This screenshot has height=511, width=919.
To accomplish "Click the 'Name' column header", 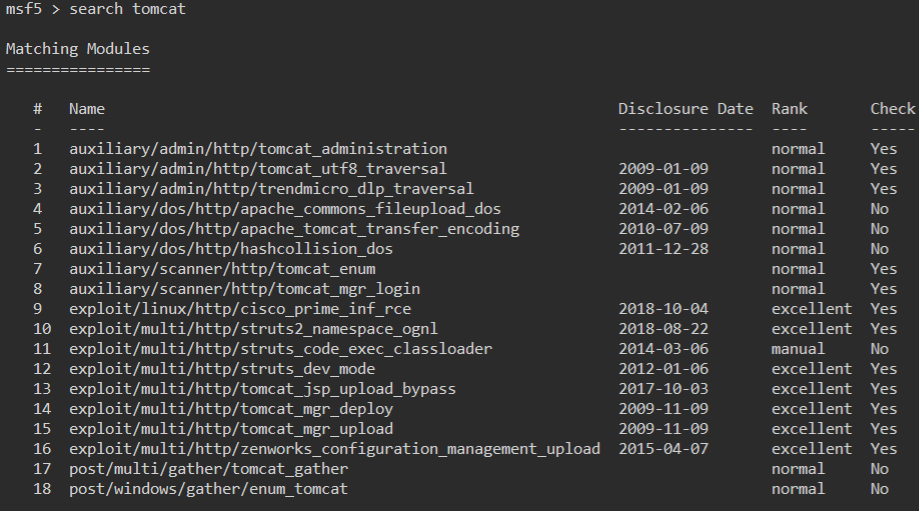I will point(87,109).
